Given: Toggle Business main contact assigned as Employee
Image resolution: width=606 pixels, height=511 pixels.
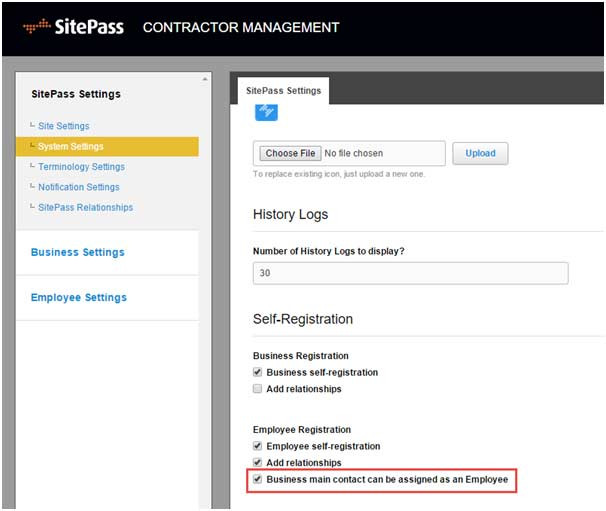Looking at the screenshot, I should click(x=257, y=479).
